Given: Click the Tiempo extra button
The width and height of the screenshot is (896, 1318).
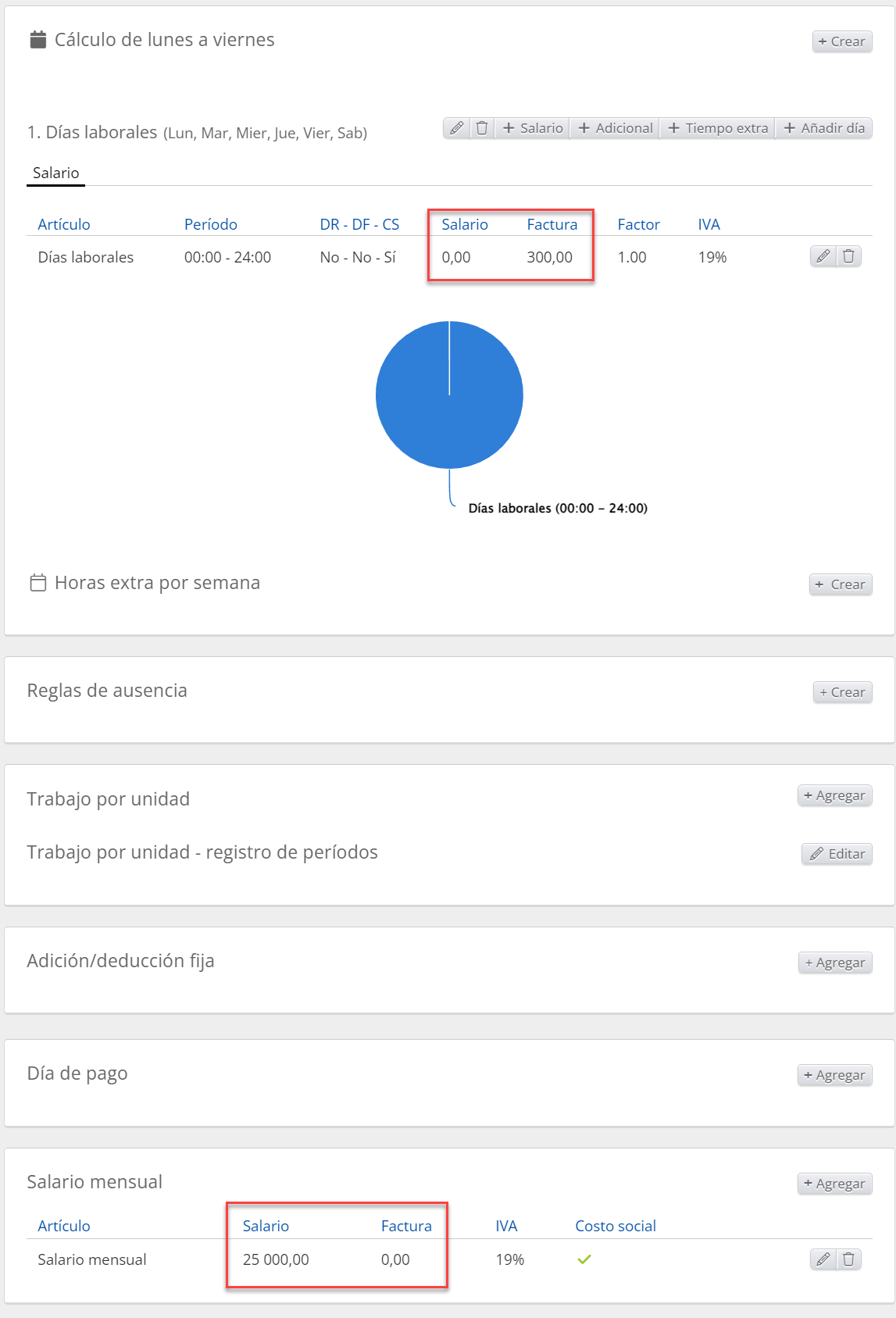Looking at the screenshot, I should click(719, 128).
